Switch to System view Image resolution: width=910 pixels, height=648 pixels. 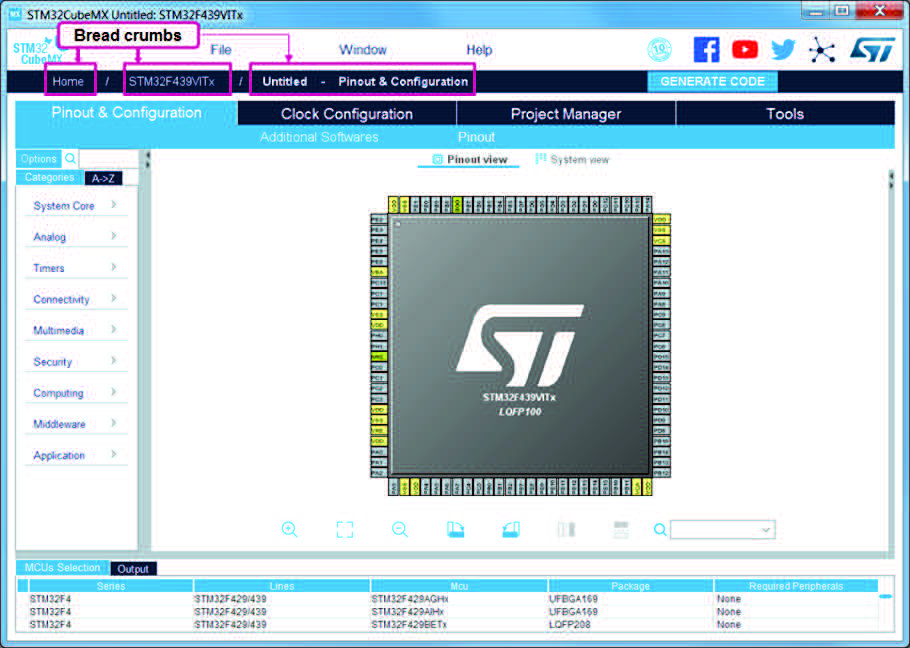click(572, 160)
